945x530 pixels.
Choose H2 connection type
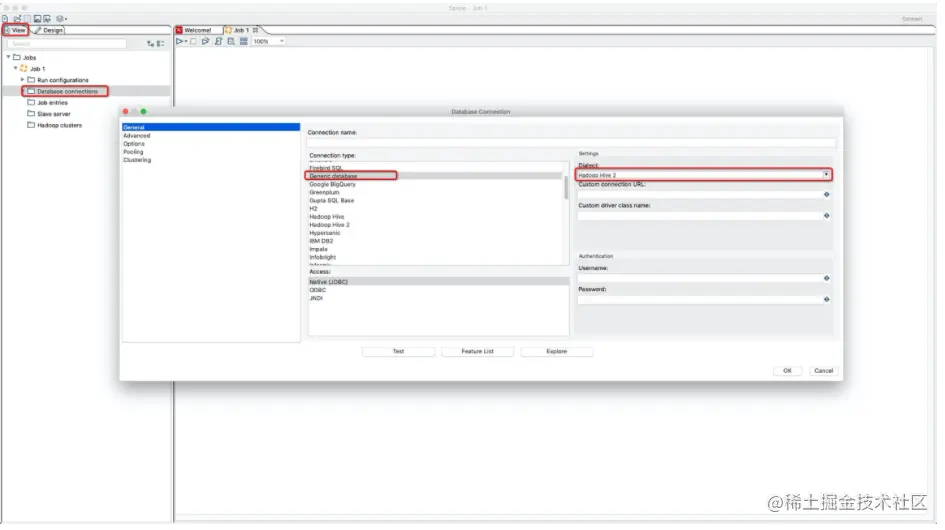pos(313,209)
